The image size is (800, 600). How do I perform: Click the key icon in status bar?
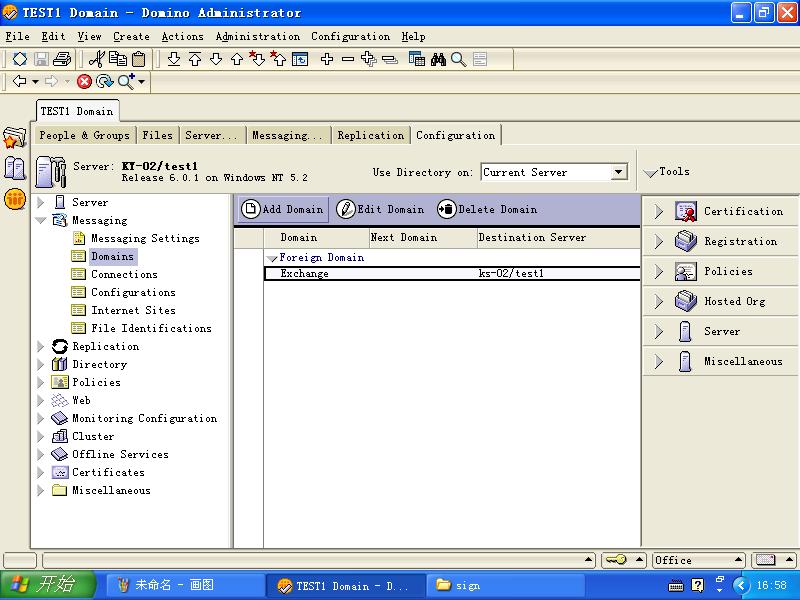(x=616, y=560)
